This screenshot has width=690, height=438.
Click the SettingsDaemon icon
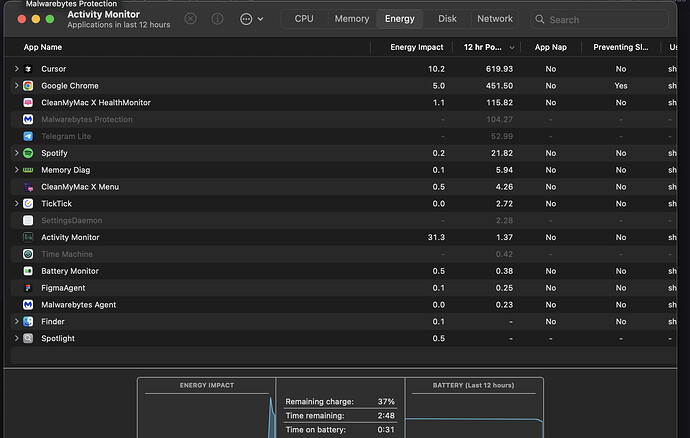tap(28, 221)
